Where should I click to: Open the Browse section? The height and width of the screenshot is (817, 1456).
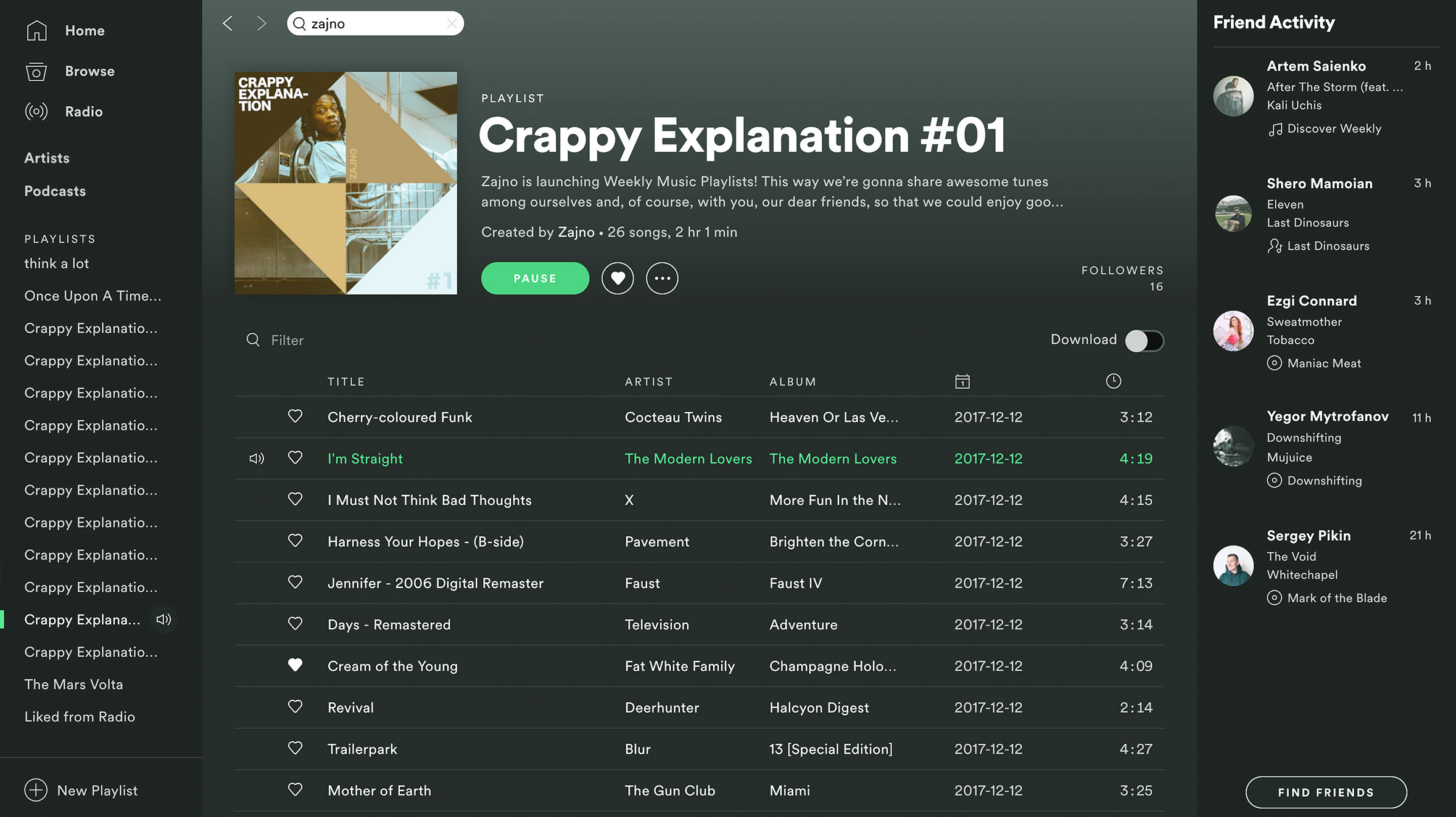coord(90,72)
